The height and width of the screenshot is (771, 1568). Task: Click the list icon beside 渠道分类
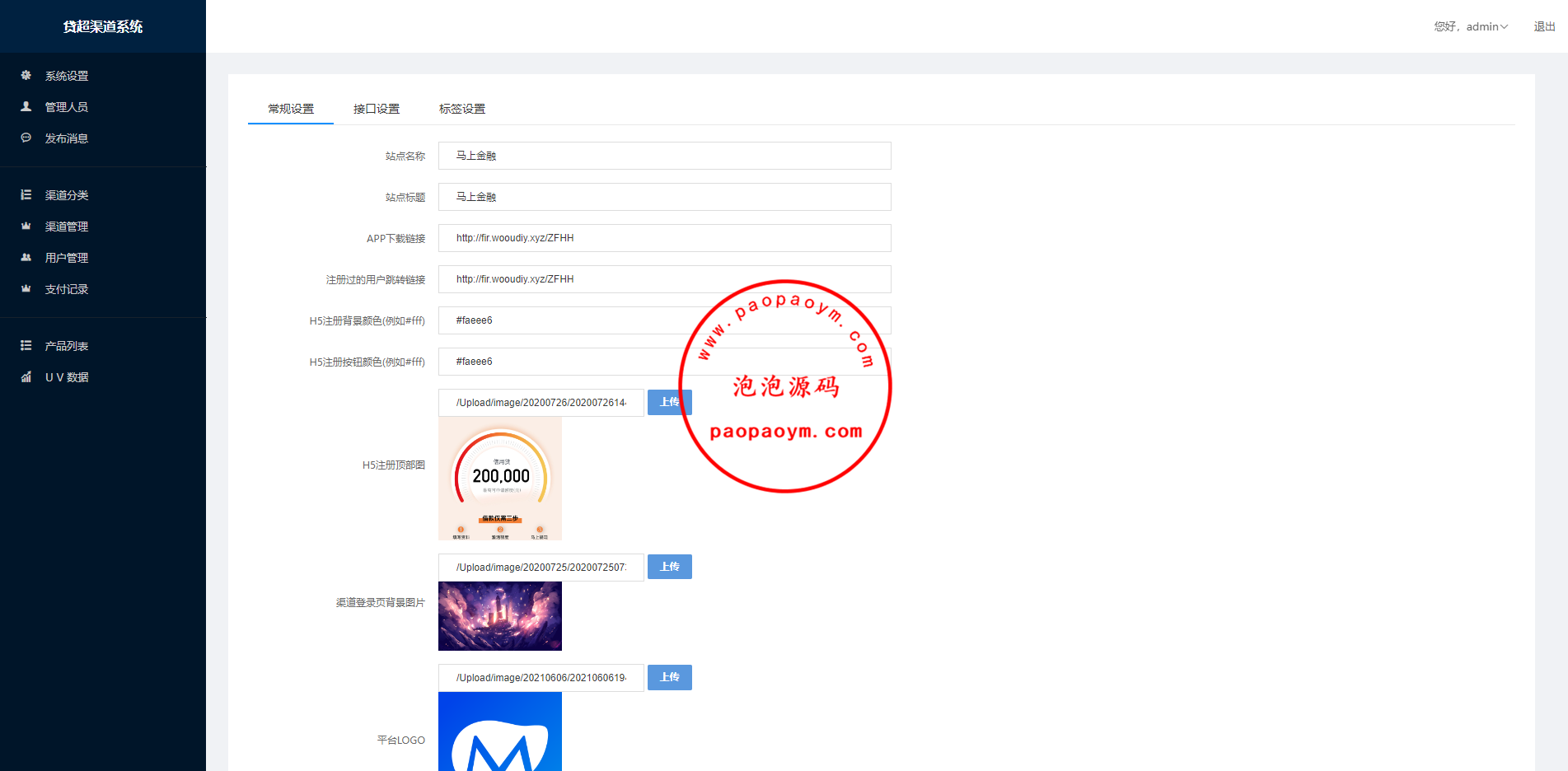point(26,194)
